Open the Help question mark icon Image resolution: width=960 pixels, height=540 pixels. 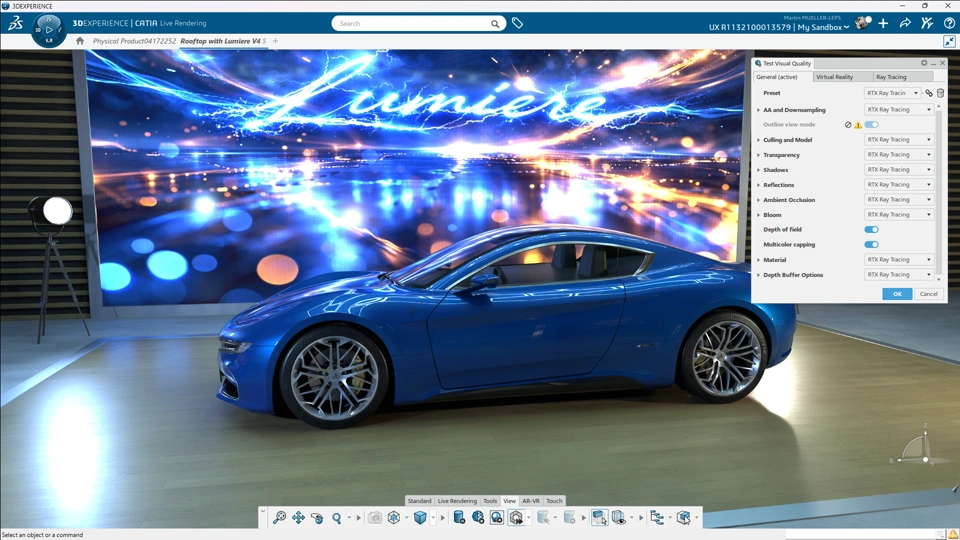tap(949, 23)
